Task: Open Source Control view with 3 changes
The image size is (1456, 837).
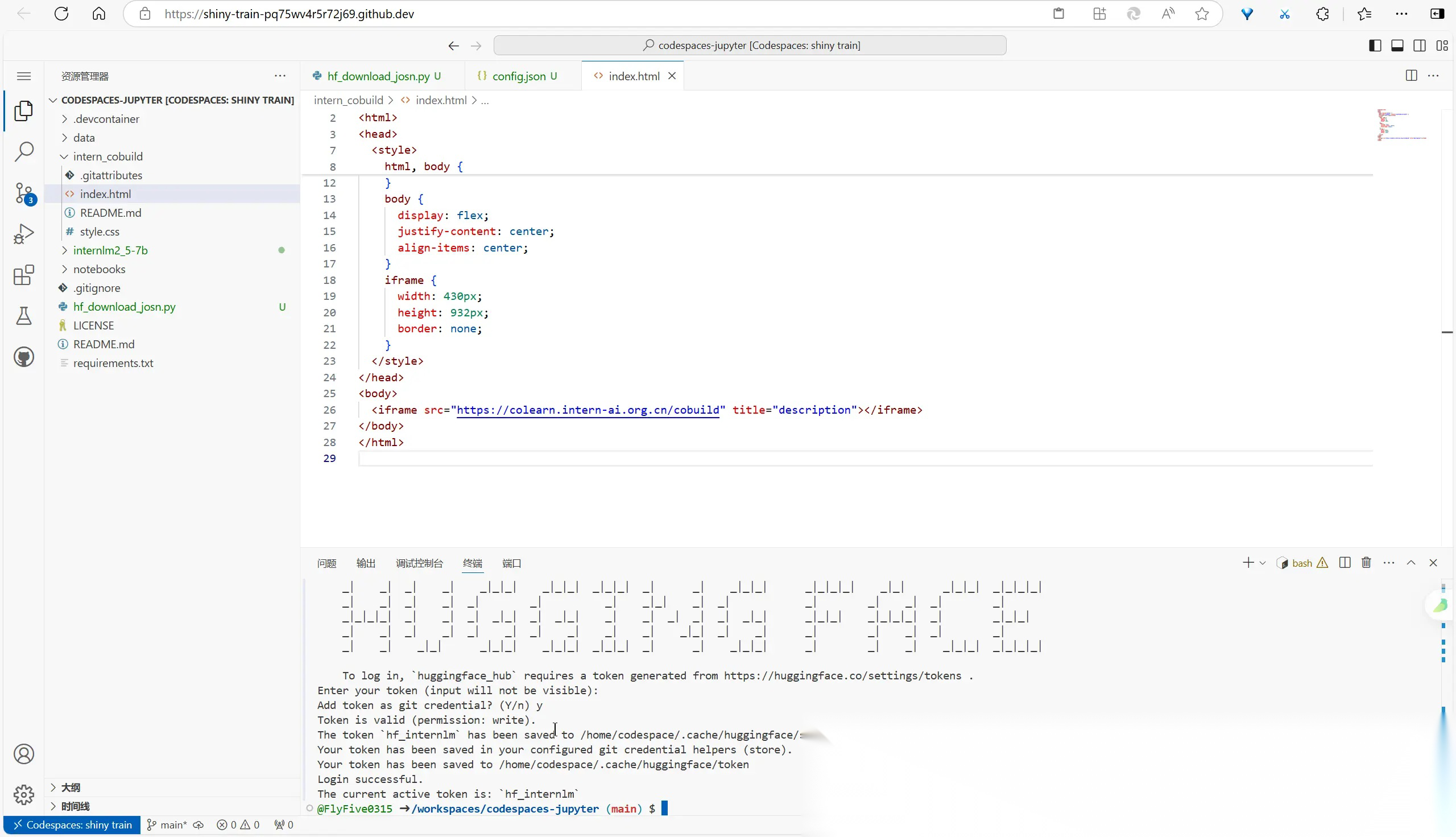Action: 23,193
